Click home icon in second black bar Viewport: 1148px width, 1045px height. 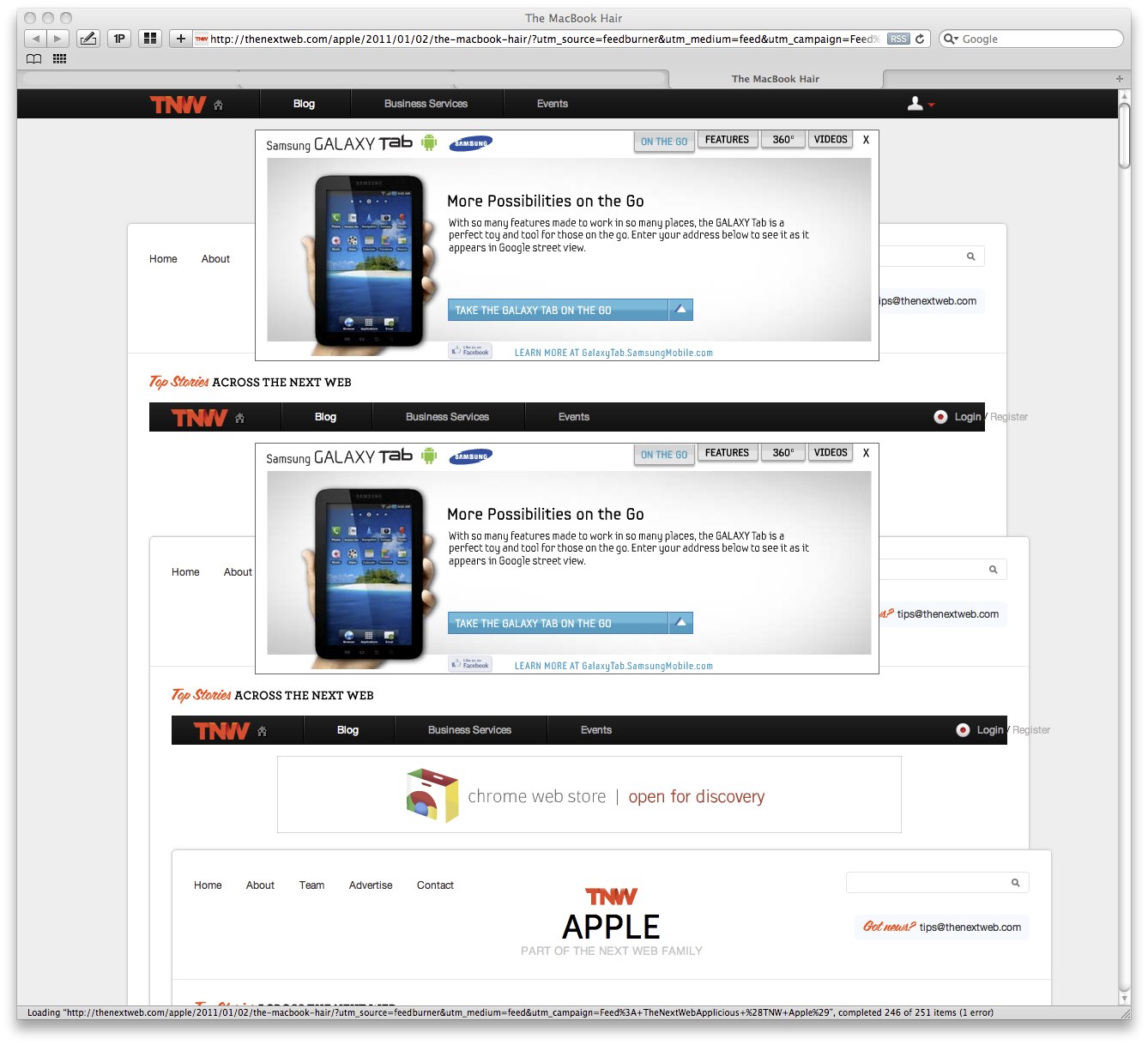pyautogui.click(x=239, y=418)
